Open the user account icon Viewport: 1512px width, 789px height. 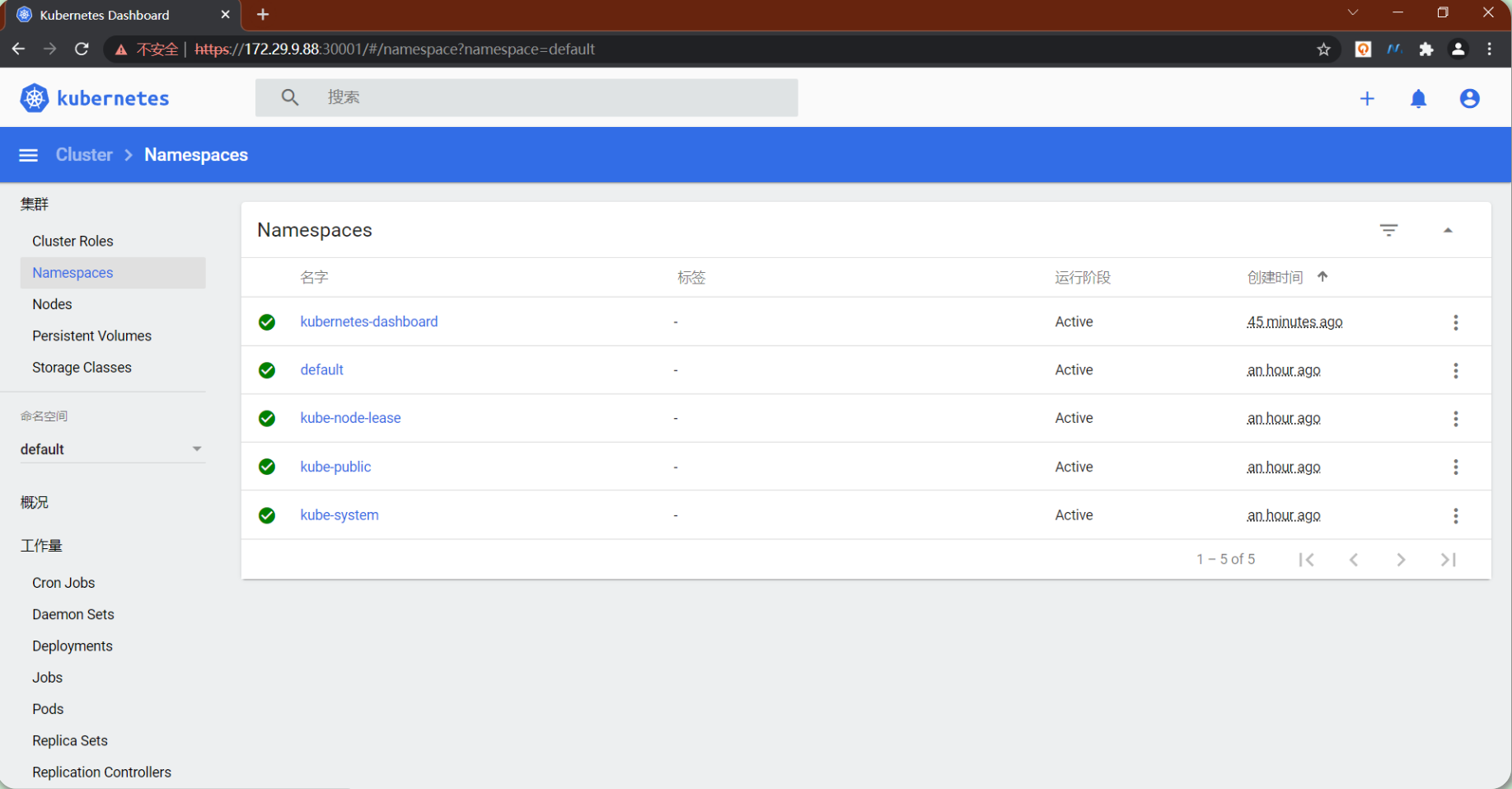pos(1469,99)
